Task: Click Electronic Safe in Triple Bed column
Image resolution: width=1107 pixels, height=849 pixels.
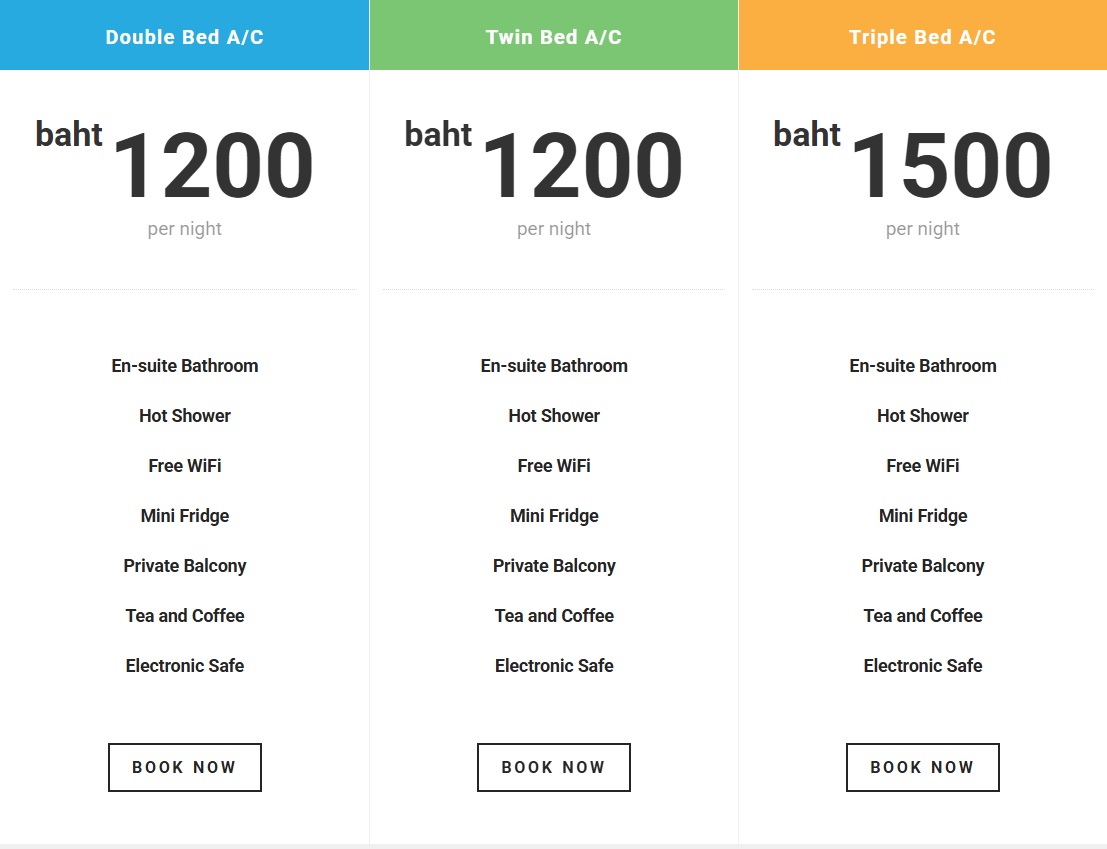Action: [x=923, y=666]
